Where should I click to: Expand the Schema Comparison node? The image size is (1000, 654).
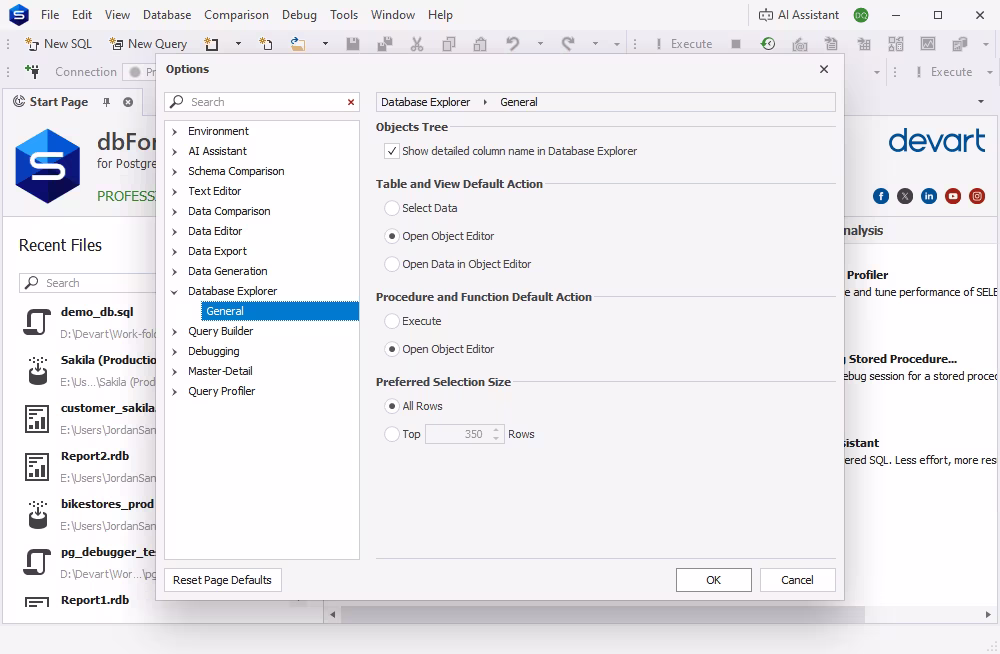pos(175,172)
